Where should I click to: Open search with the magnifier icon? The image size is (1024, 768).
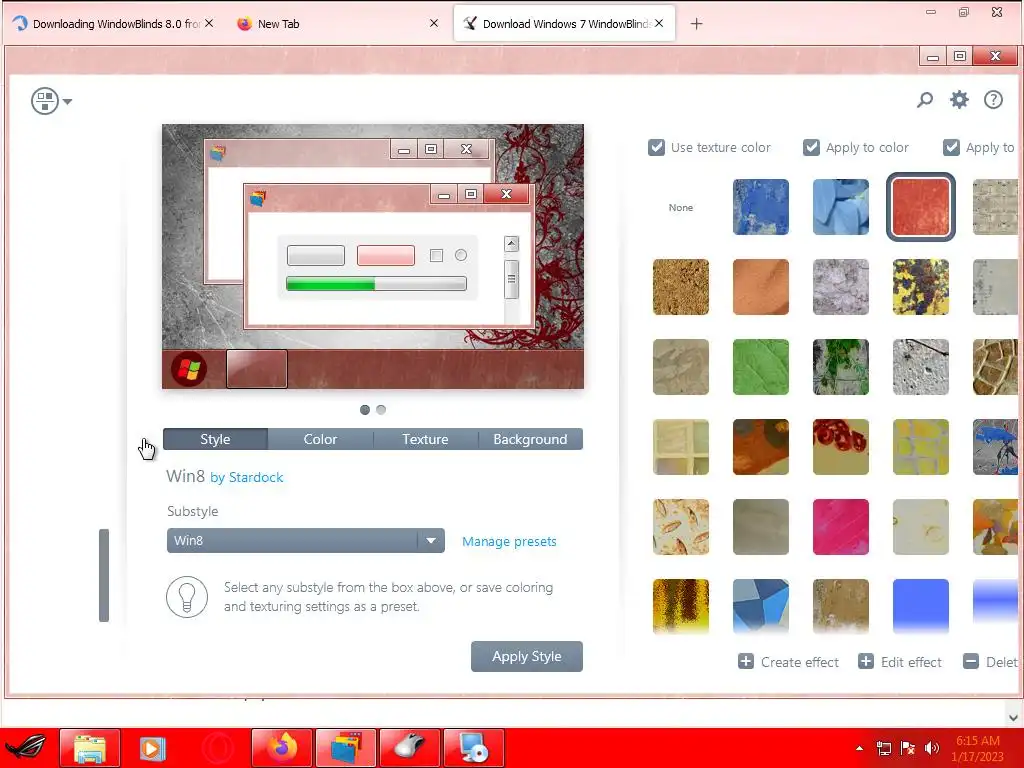[925, 100]
